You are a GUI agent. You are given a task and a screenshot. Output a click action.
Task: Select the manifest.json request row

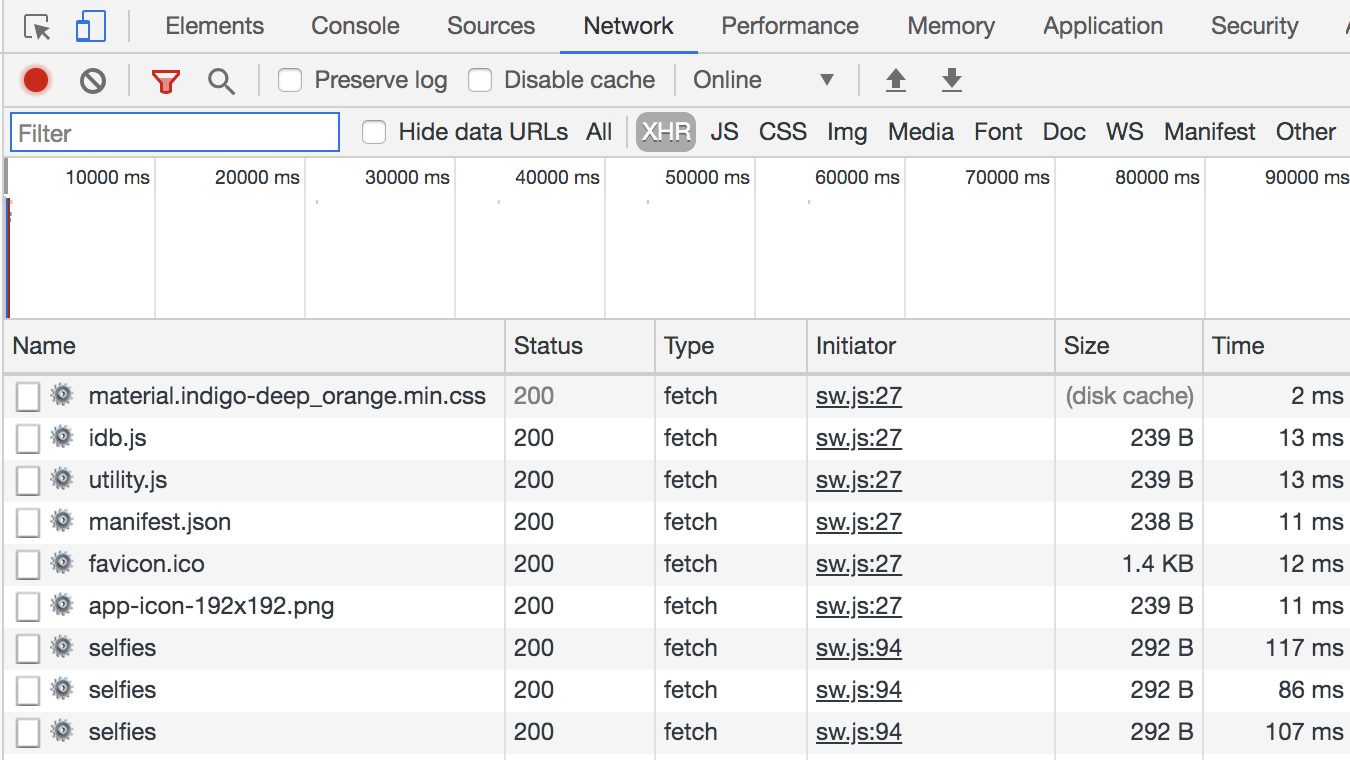click(x=160, y=522)
